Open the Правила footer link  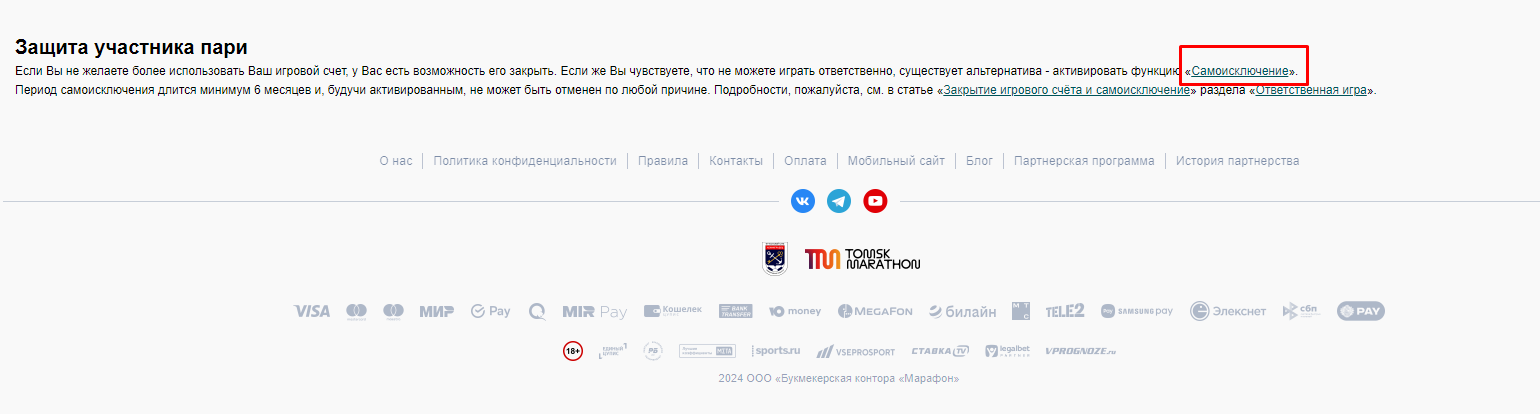(x=663, y=161)
